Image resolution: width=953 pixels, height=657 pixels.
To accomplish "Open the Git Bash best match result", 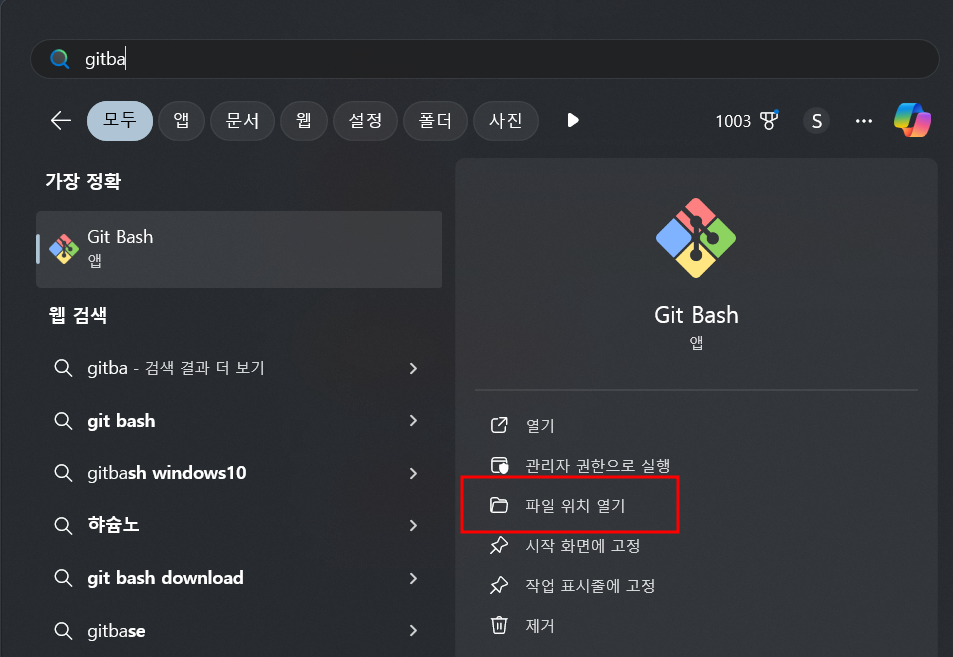I will pos(238,248).
